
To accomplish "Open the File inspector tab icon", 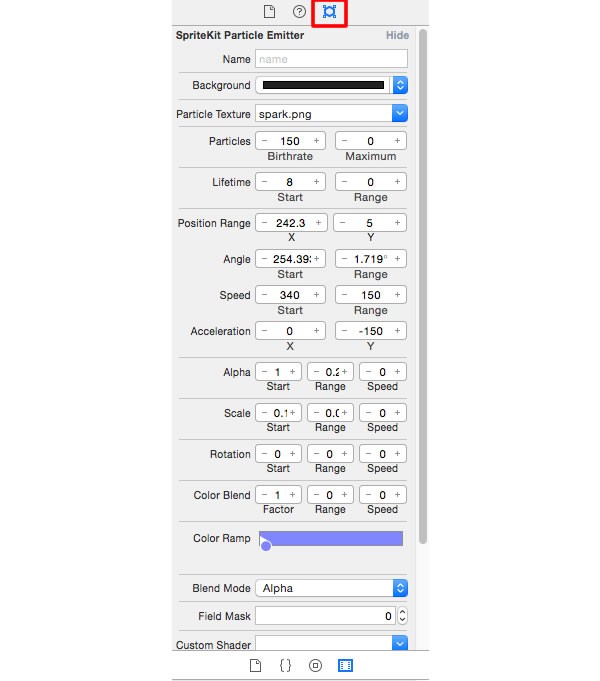I will 269,11.
